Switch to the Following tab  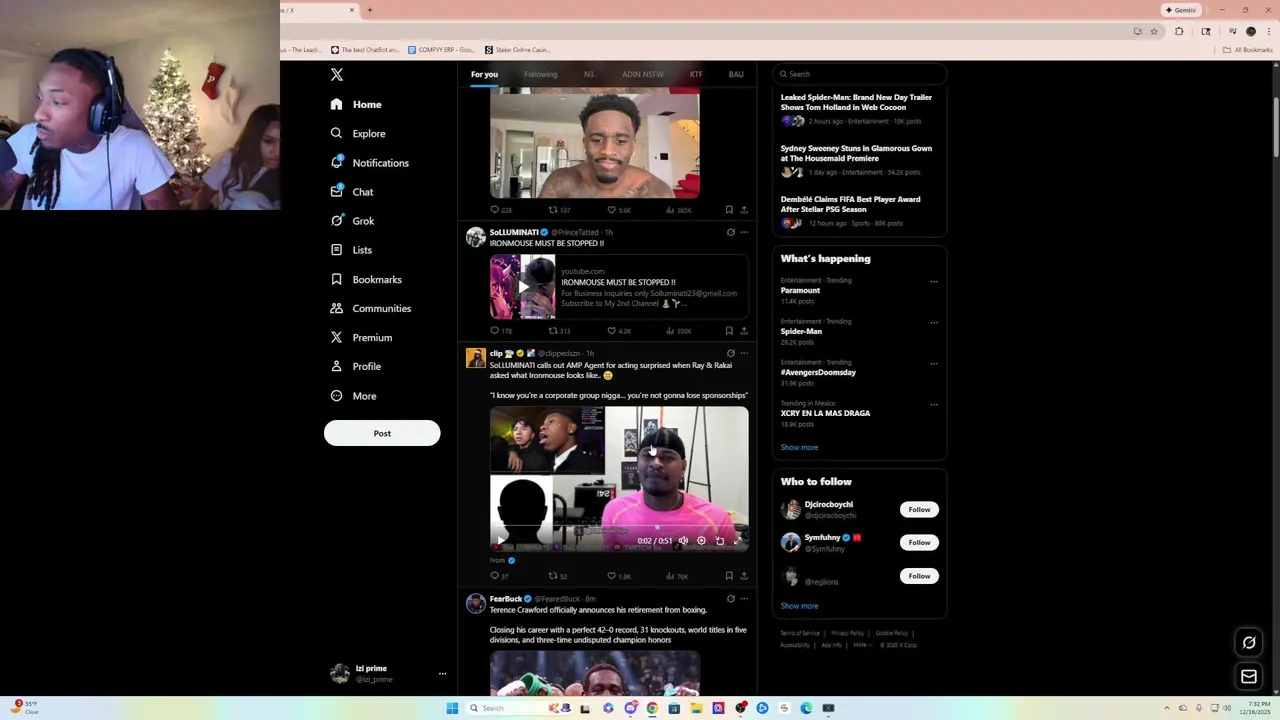click(x=540, y=74)
